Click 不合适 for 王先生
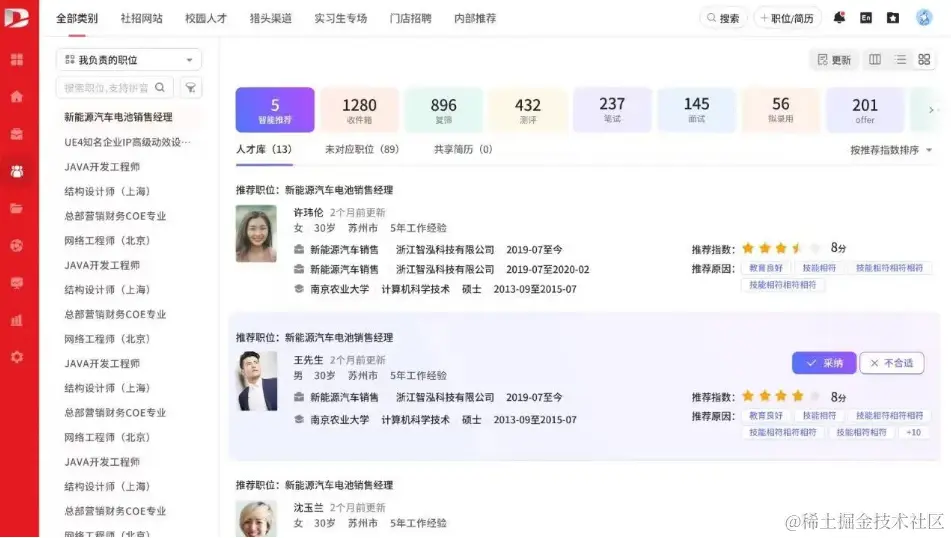The height and width of the screenshot is (538, 951). 892,363
